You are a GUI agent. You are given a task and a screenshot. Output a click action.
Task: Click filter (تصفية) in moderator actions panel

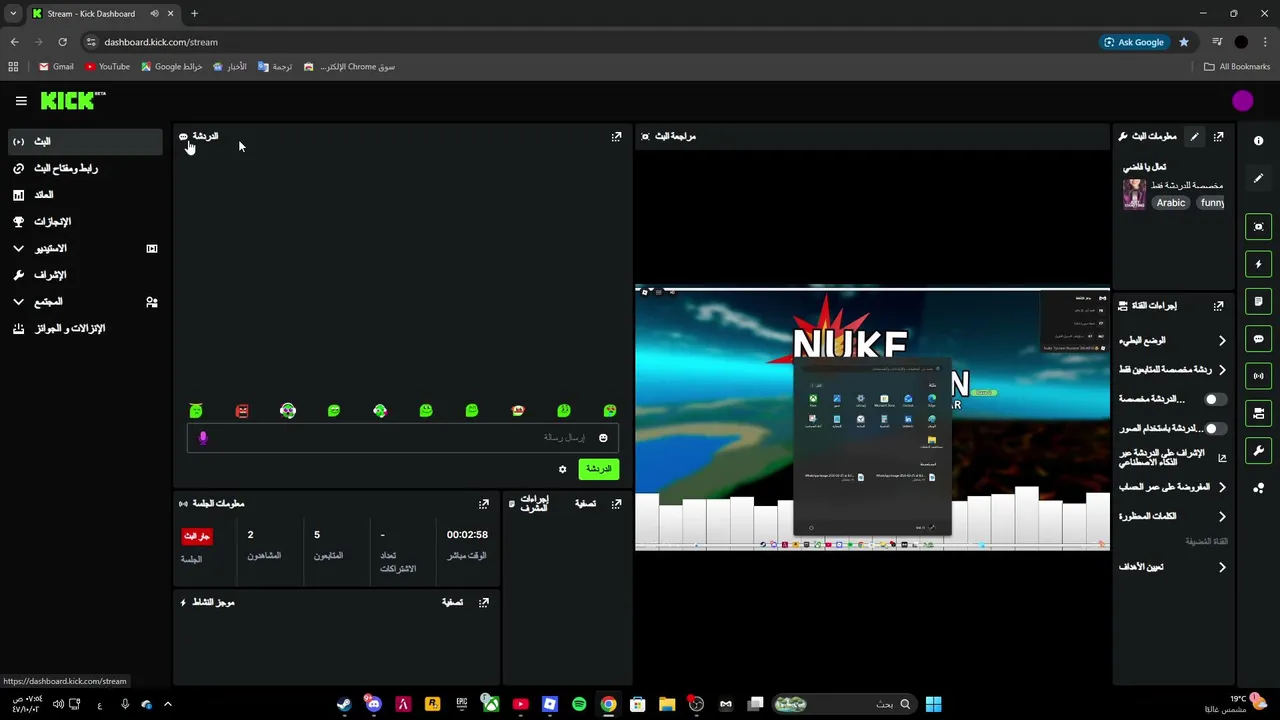tap(585, 504)
